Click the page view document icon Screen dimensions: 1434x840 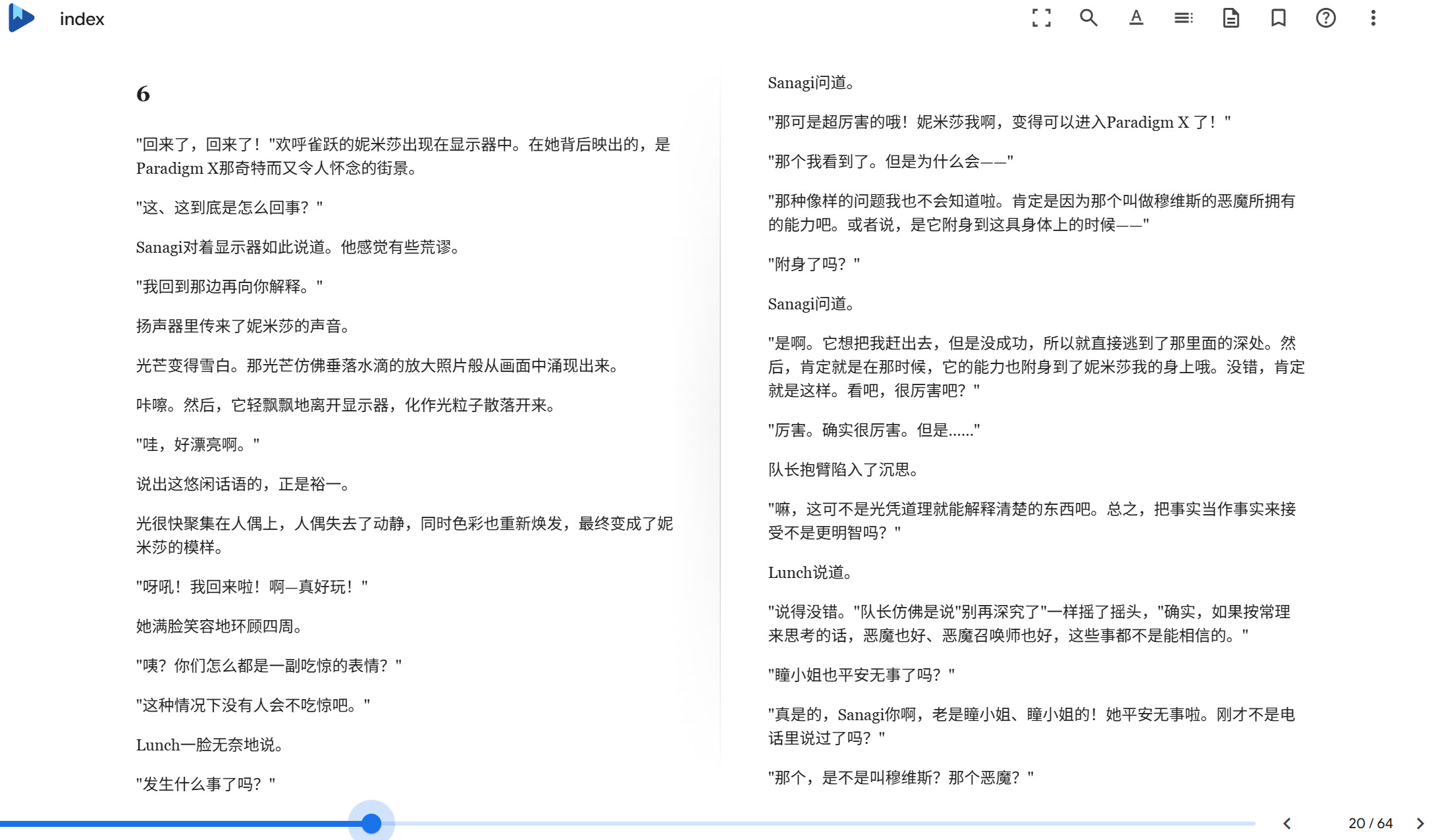[x=1231, y=18]
